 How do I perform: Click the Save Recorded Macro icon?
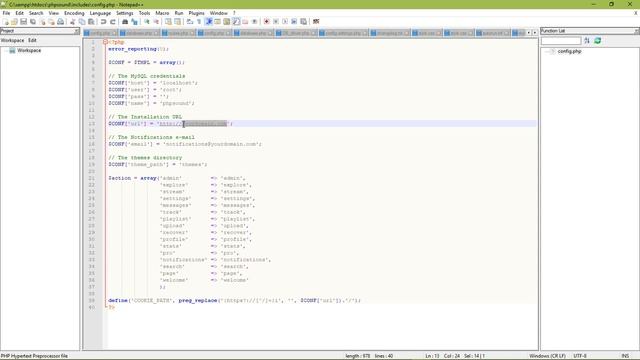pos(303,22)
